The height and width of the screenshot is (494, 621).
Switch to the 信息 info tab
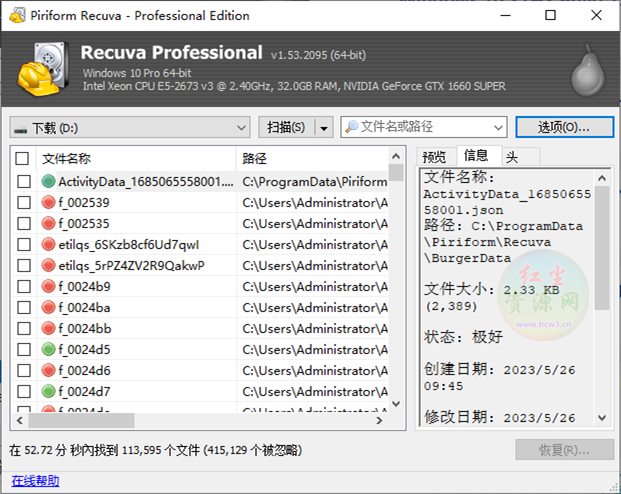pyautogui.click(x=476, y=155)
